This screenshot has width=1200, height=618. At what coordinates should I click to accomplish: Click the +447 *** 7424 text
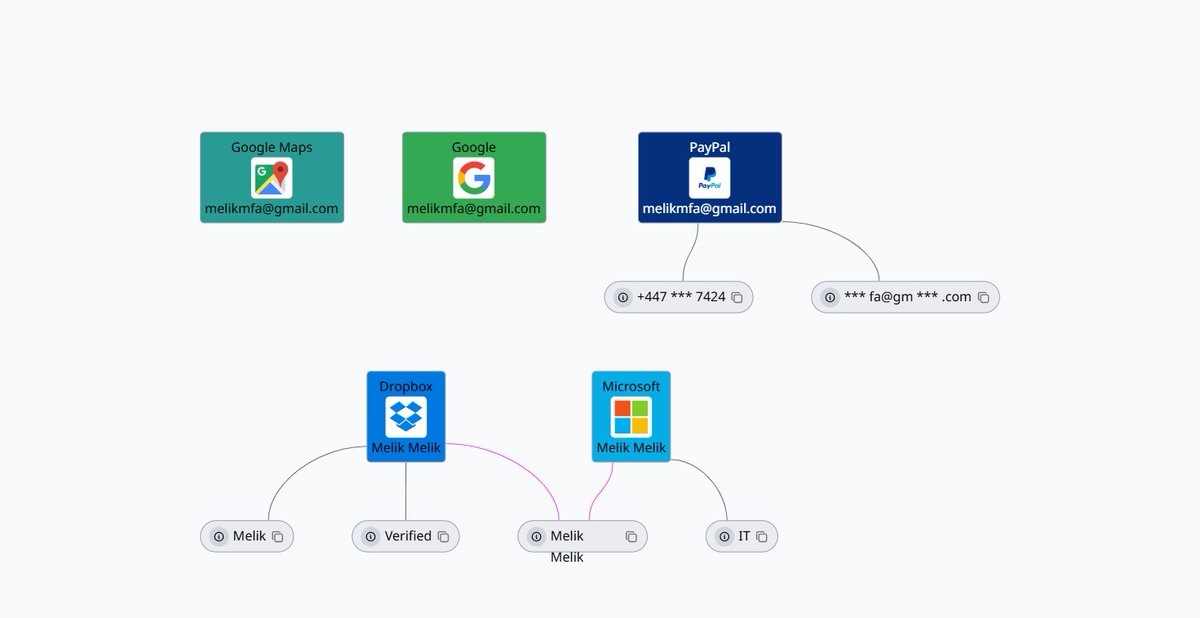(681, 297)
